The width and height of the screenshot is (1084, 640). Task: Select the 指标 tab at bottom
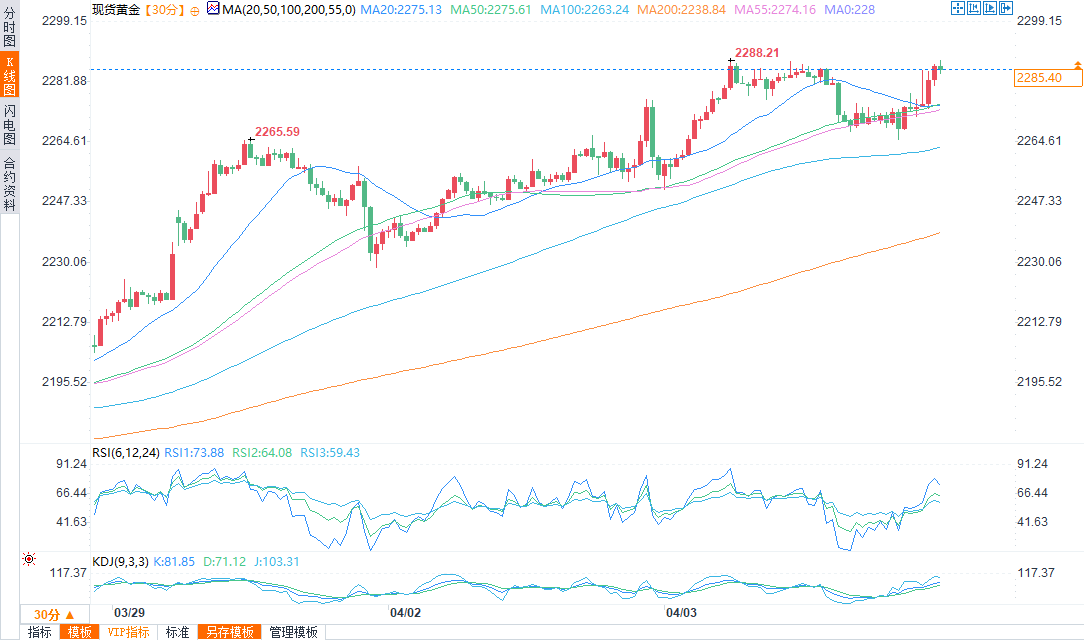(x=40, y=632)
